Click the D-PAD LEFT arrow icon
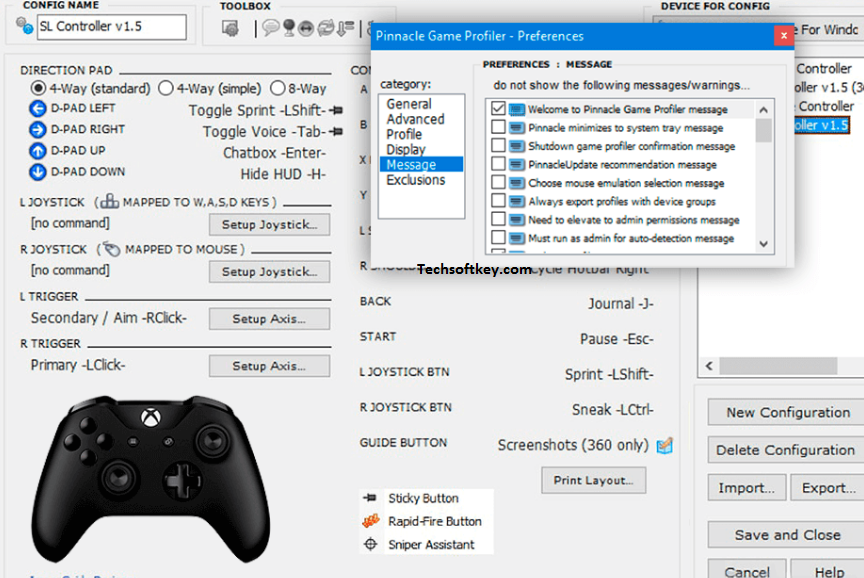The width and height of the screenshot is (864, 578). click(x=37, y=109)
